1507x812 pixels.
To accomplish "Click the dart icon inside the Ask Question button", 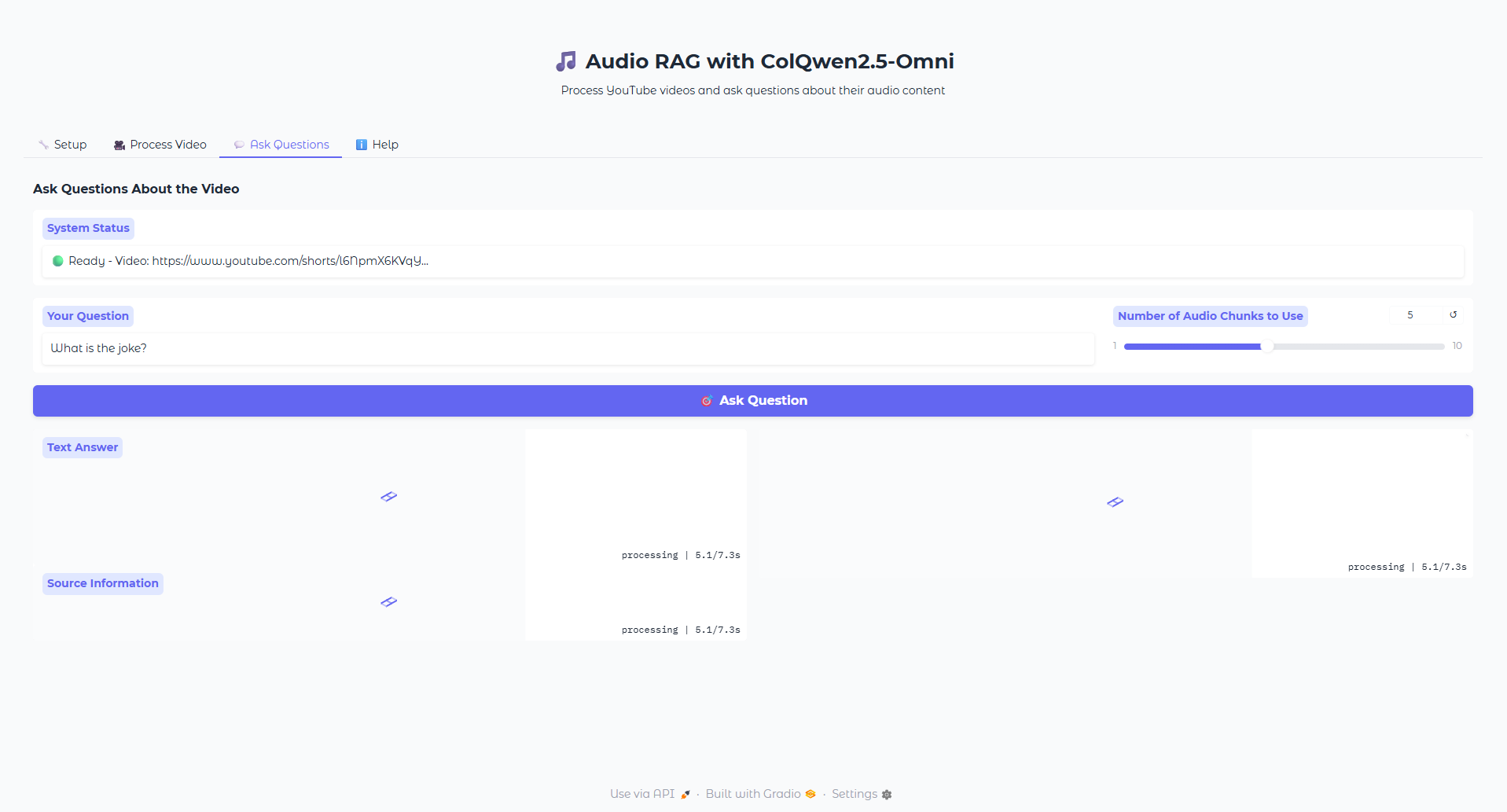I will click(707, 400).
